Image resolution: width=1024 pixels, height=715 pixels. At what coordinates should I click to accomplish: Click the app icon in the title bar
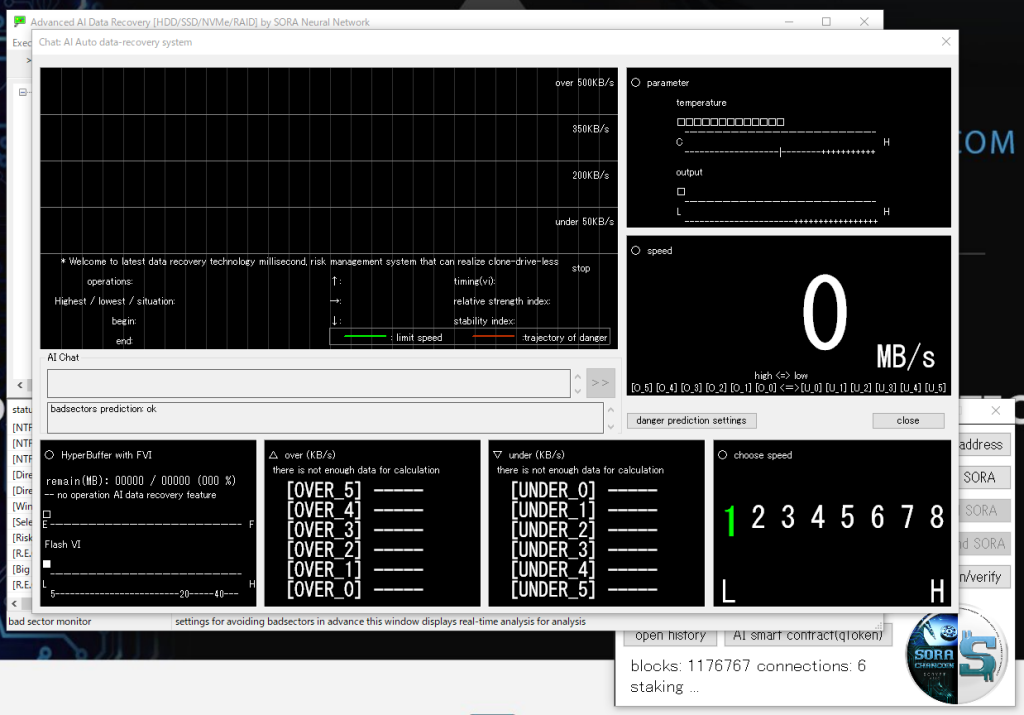(19, 22)
